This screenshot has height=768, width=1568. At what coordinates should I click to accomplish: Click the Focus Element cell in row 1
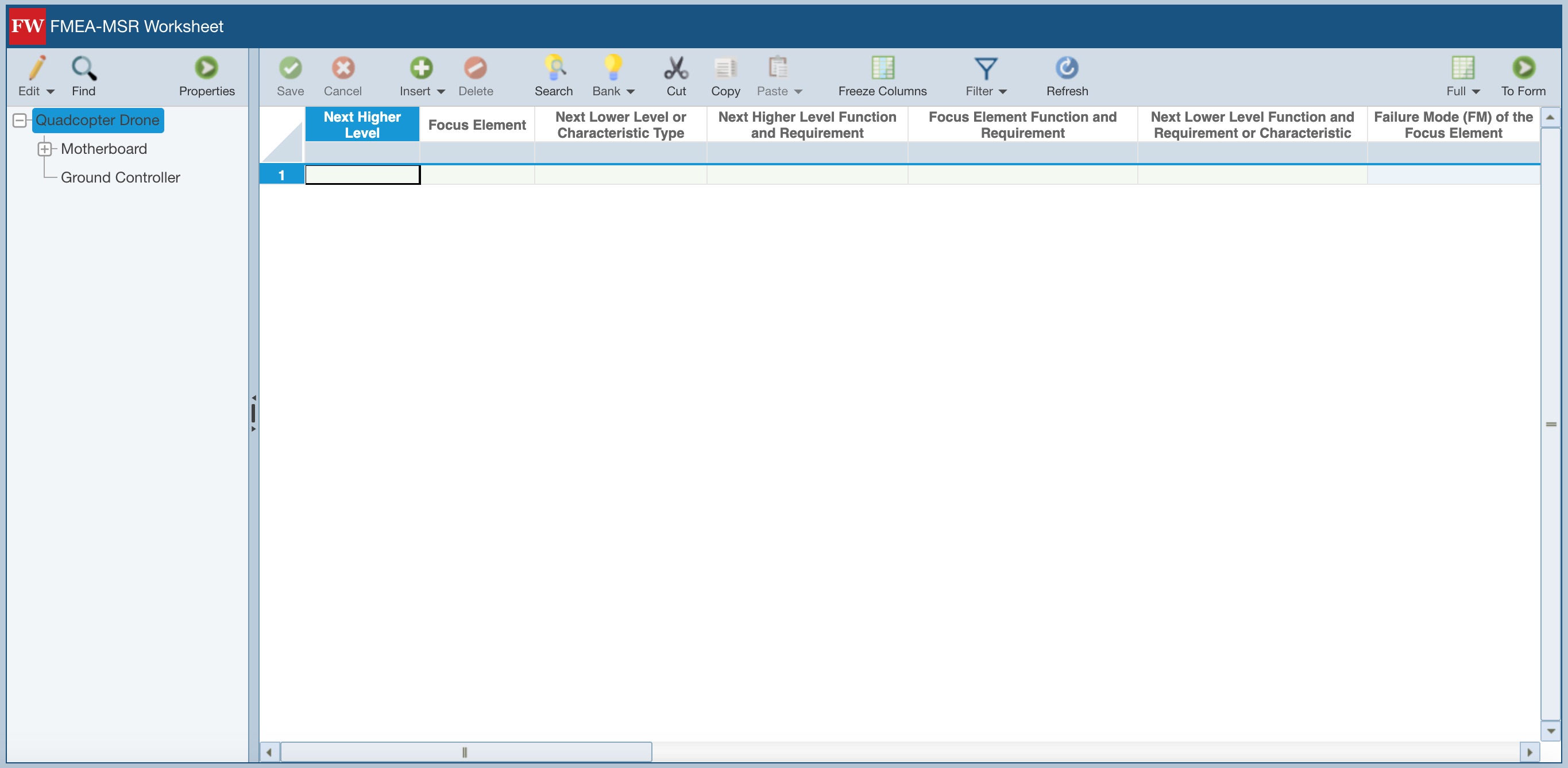477,175
